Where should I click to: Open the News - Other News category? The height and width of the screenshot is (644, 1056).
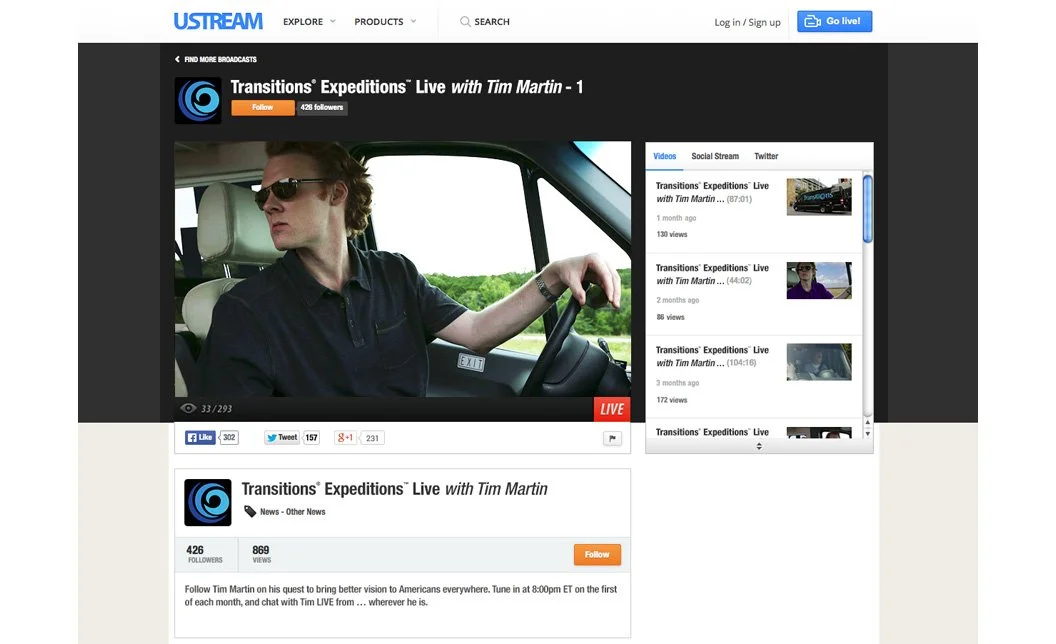(292, 512)
